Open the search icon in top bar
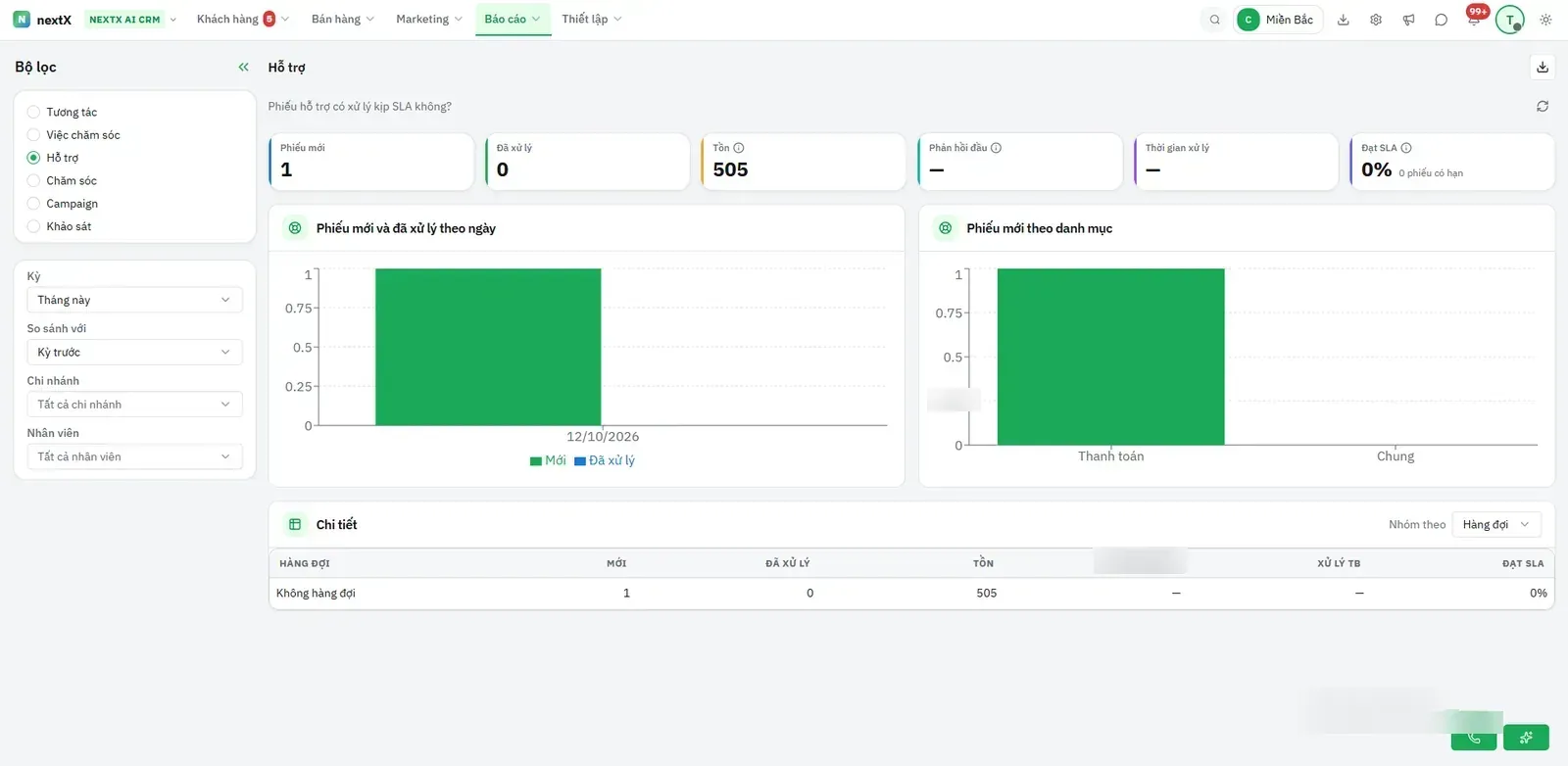This screenshot has height=766, width=1568. (1215, 20)
